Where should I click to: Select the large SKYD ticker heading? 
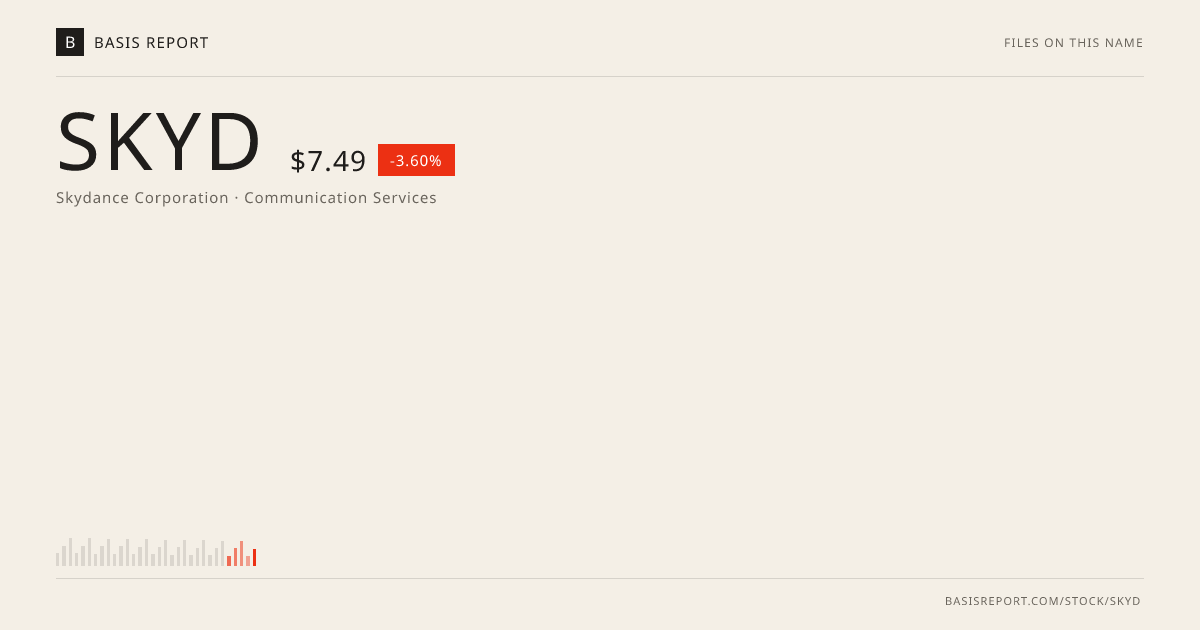click(159, 142)
